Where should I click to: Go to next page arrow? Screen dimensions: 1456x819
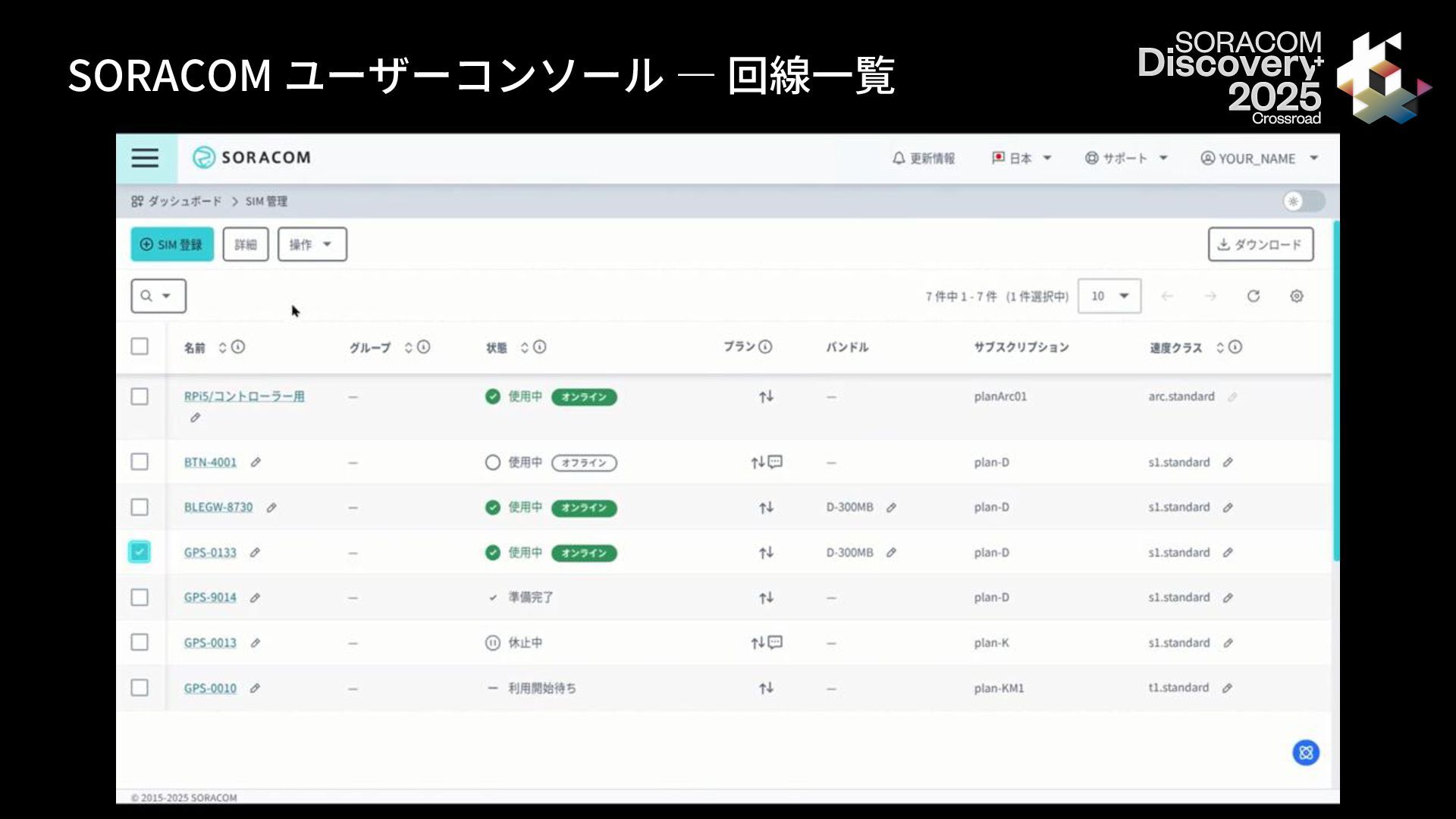click(1210, 296)
